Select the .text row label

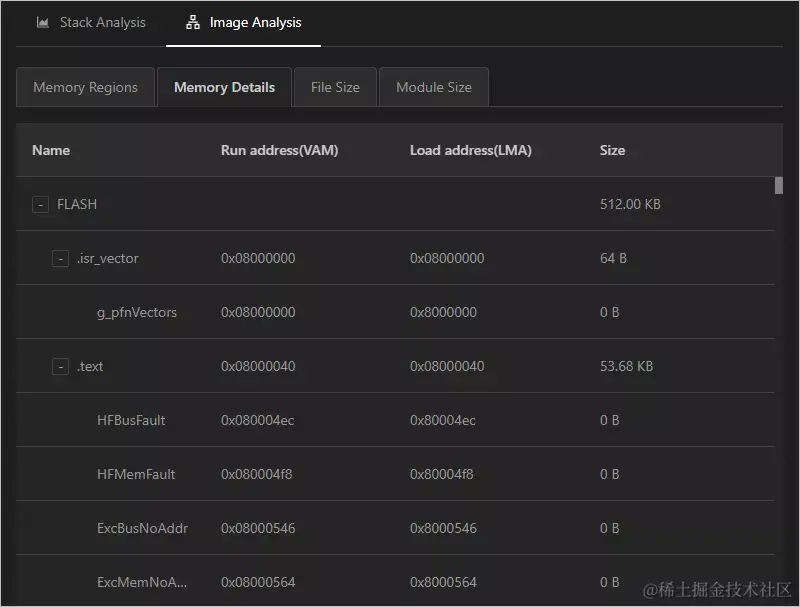[x=90, y=367]
